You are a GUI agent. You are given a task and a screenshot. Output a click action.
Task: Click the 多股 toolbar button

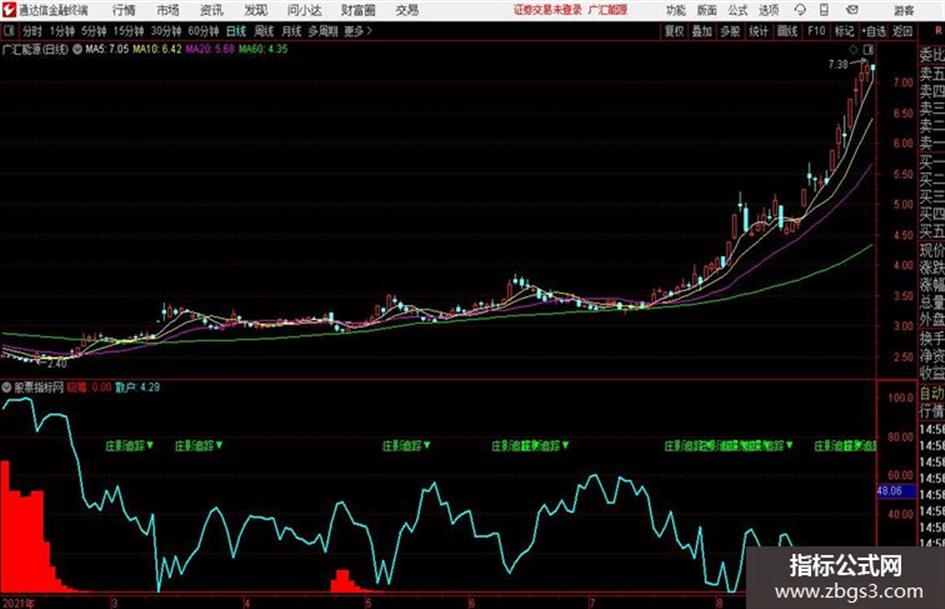730,31
